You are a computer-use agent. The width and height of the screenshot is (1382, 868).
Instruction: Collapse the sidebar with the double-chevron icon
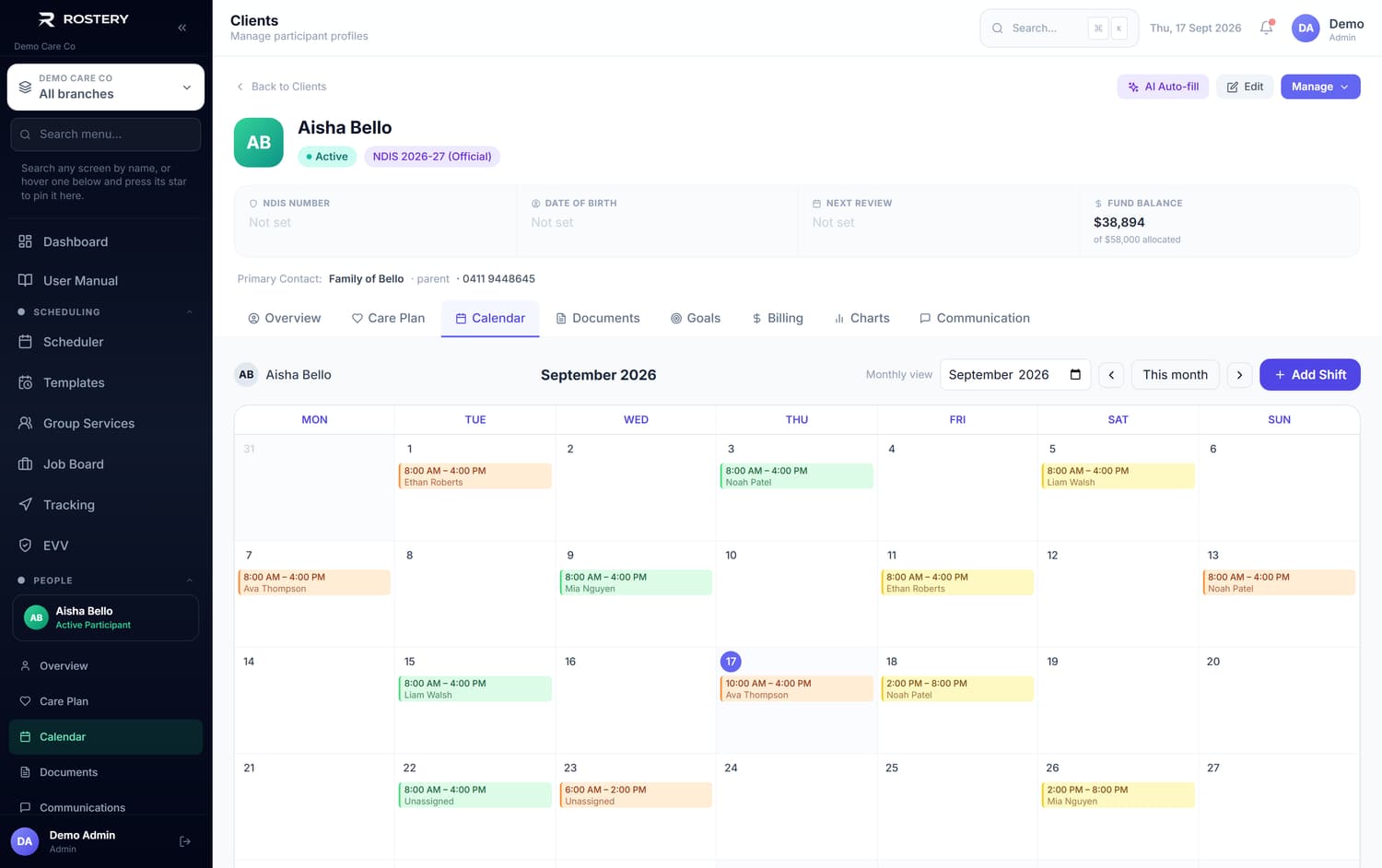182,28
